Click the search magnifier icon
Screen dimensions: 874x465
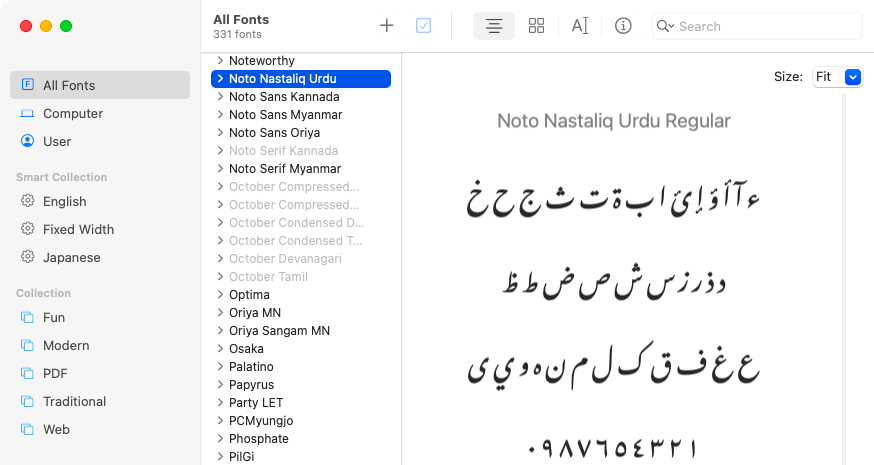pyautogui.click(x=666, y=26)
